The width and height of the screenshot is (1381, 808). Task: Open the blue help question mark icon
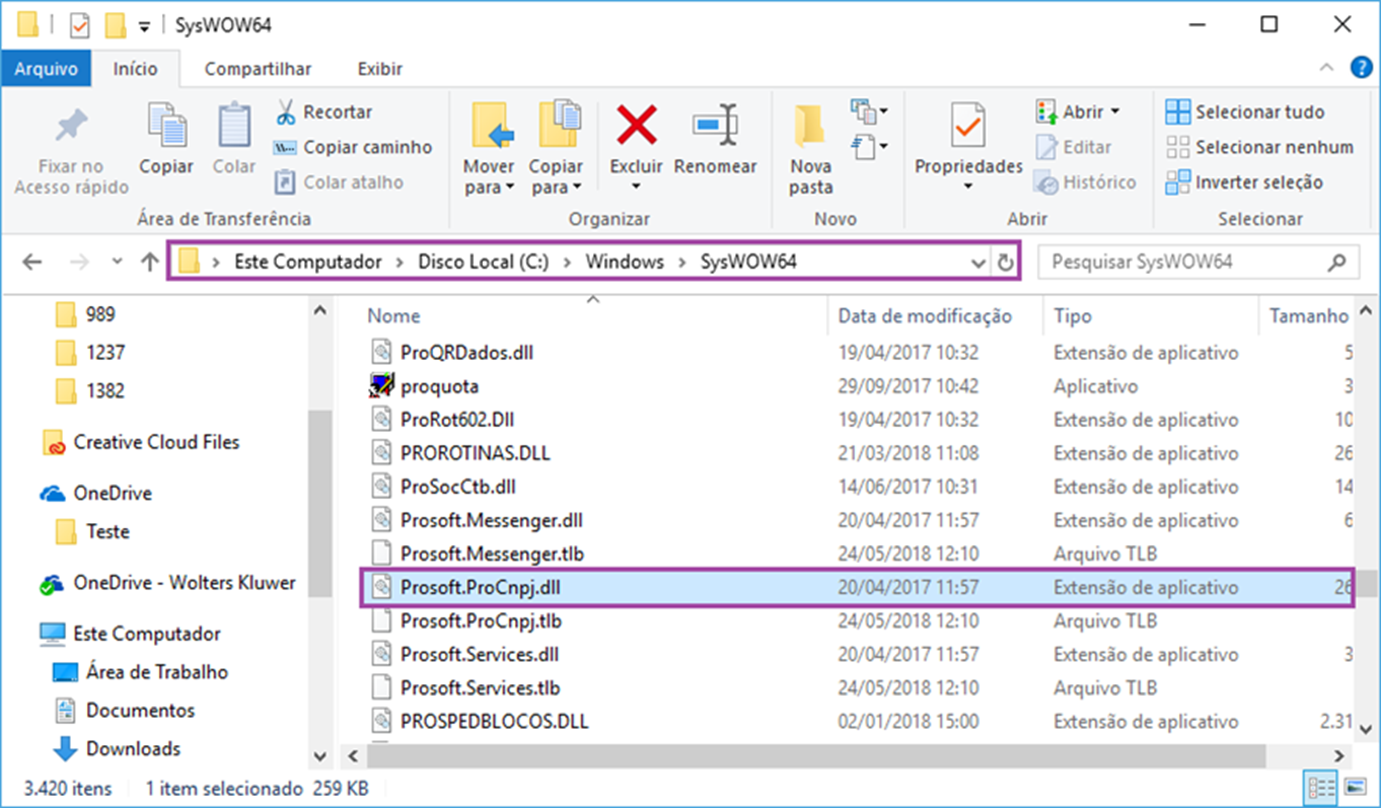[x=1360, y=68]
